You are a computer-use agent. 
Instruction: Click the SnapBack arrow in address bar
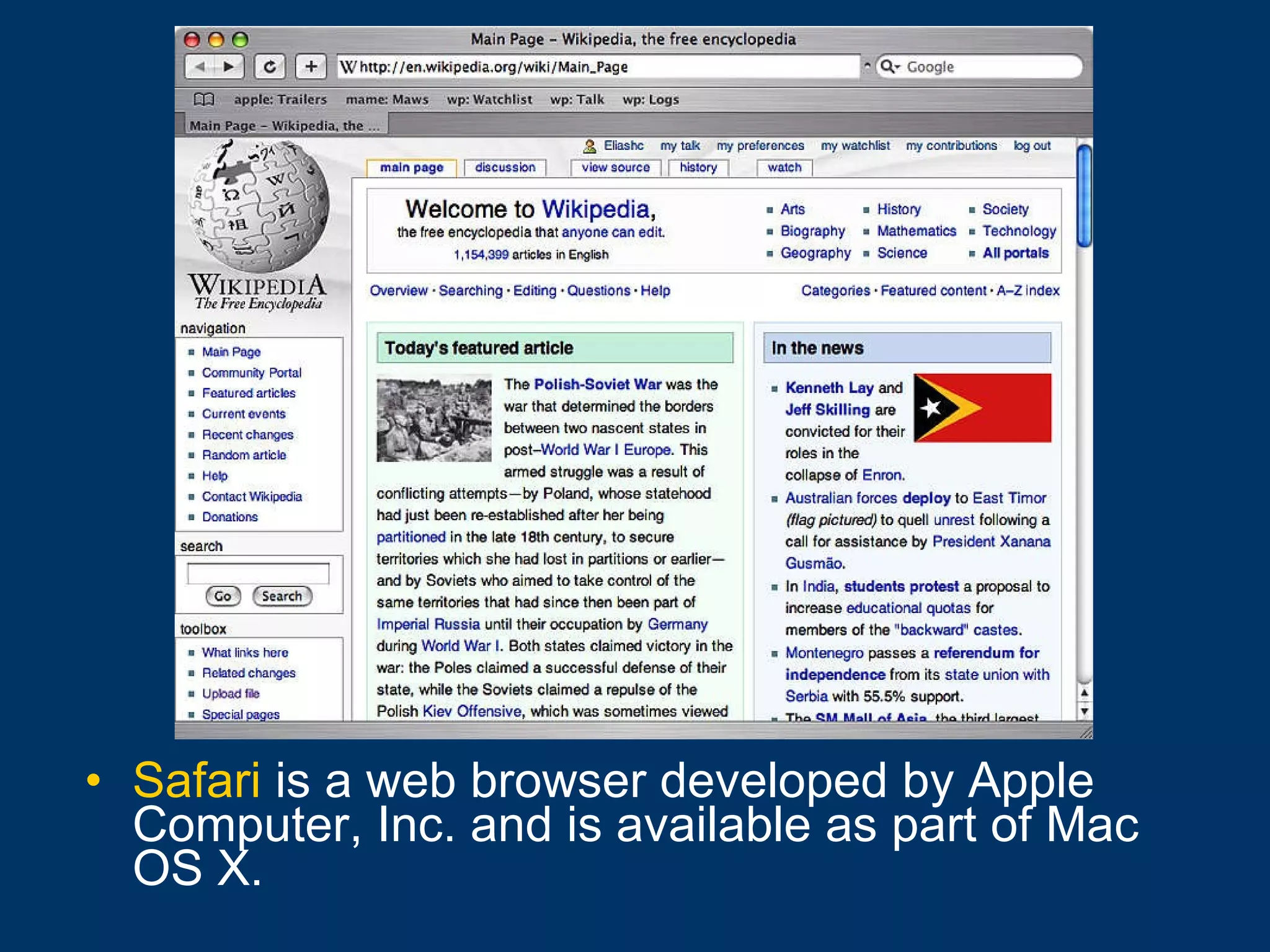[867, 66]
